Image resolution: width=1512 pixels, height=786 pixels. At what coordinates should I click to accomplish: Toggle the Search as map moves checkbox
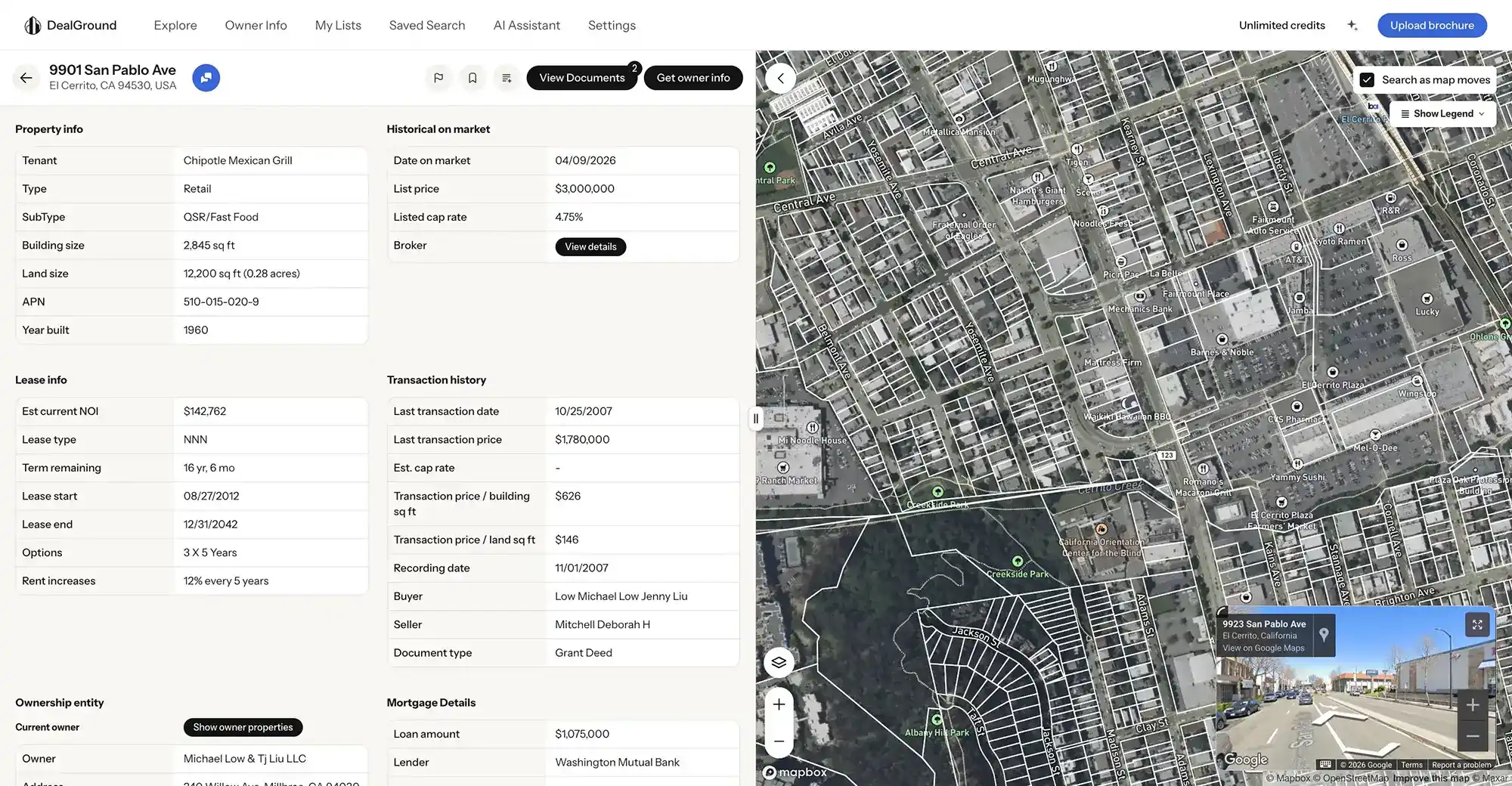(1367, 79)
